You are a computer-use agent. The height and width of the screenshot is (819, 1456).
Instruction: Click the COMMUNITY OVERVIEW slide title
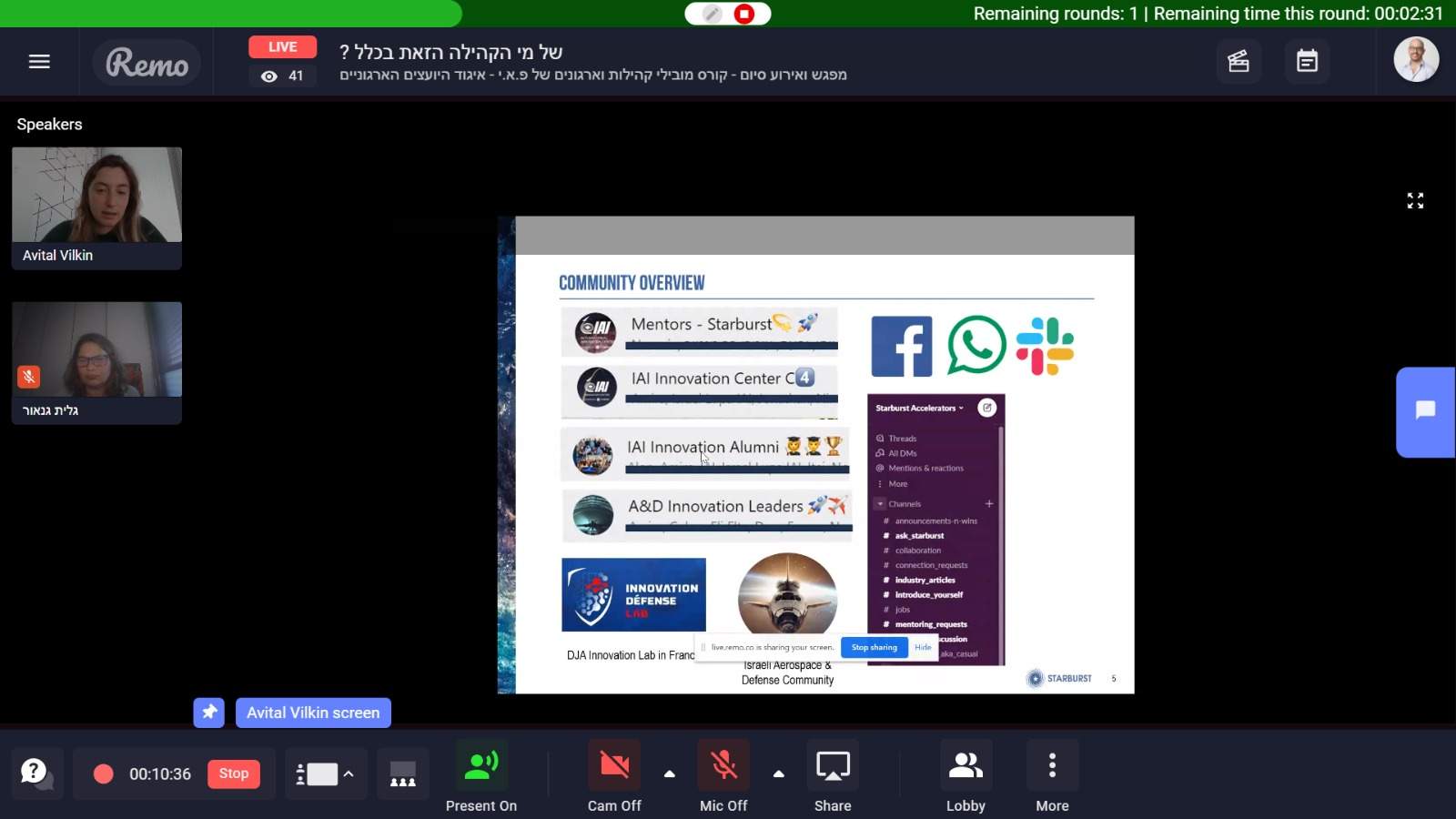coord(632,283)
